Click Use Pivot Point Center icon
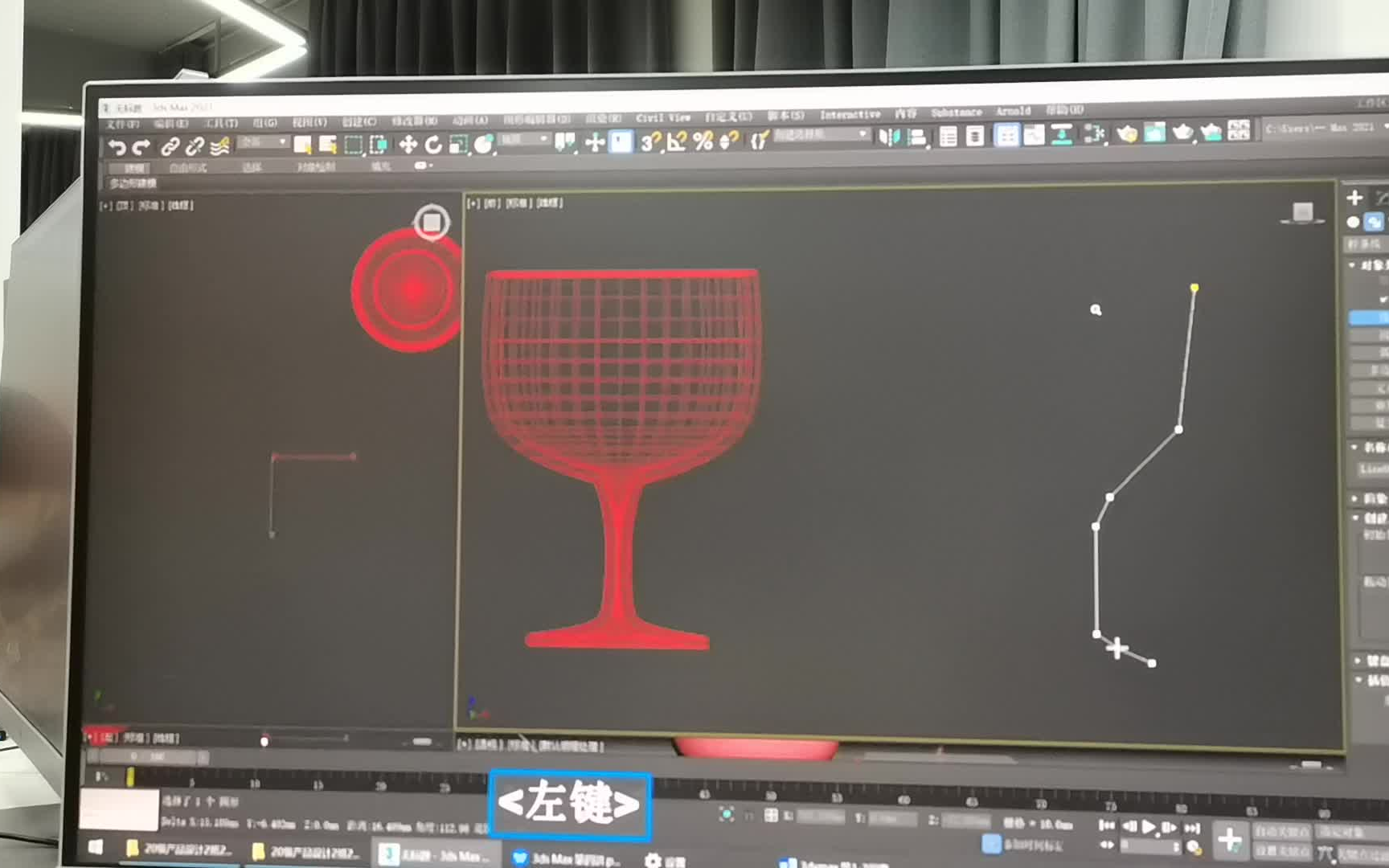Screen dimensions: 1389x868 point(565,142)
